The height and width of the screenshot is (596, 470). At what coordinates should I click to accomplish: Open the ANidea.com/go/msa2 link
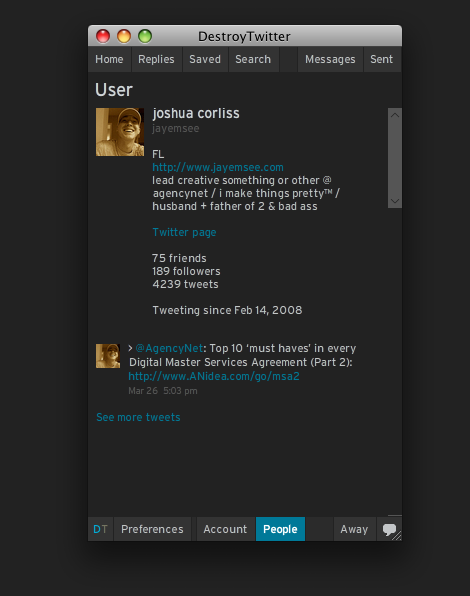point(214,376)
